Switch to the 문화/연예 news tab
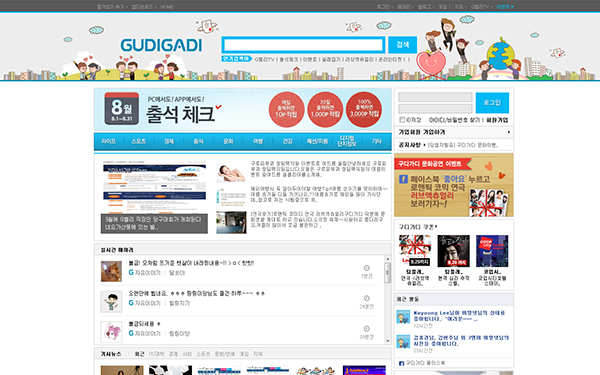This screenshot has width=600, height=375. coord(225,354)
